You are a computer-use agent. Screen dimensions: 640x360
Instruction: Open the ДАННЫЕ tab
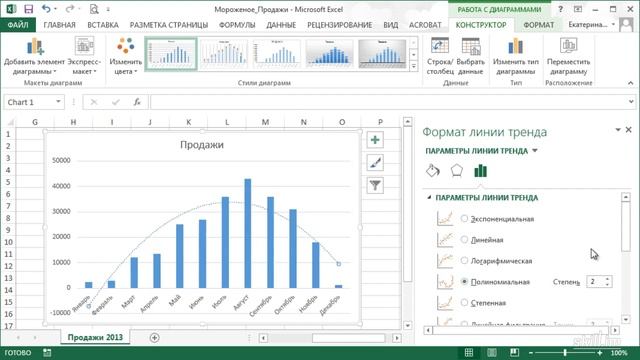pos(281,25)
